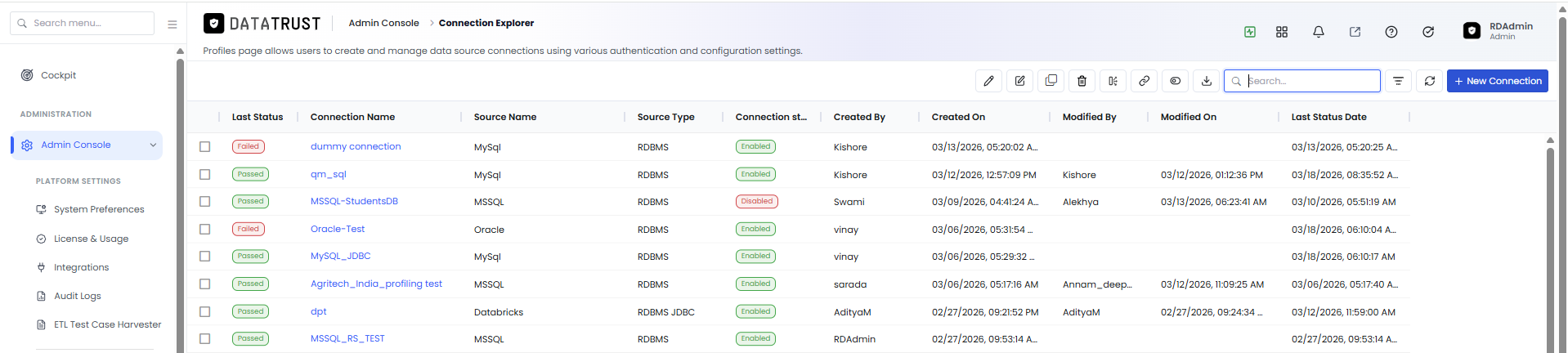Open the MSSQL-StudentsDB connection link
The image size is (1568, 353).
tap(354, 202)
